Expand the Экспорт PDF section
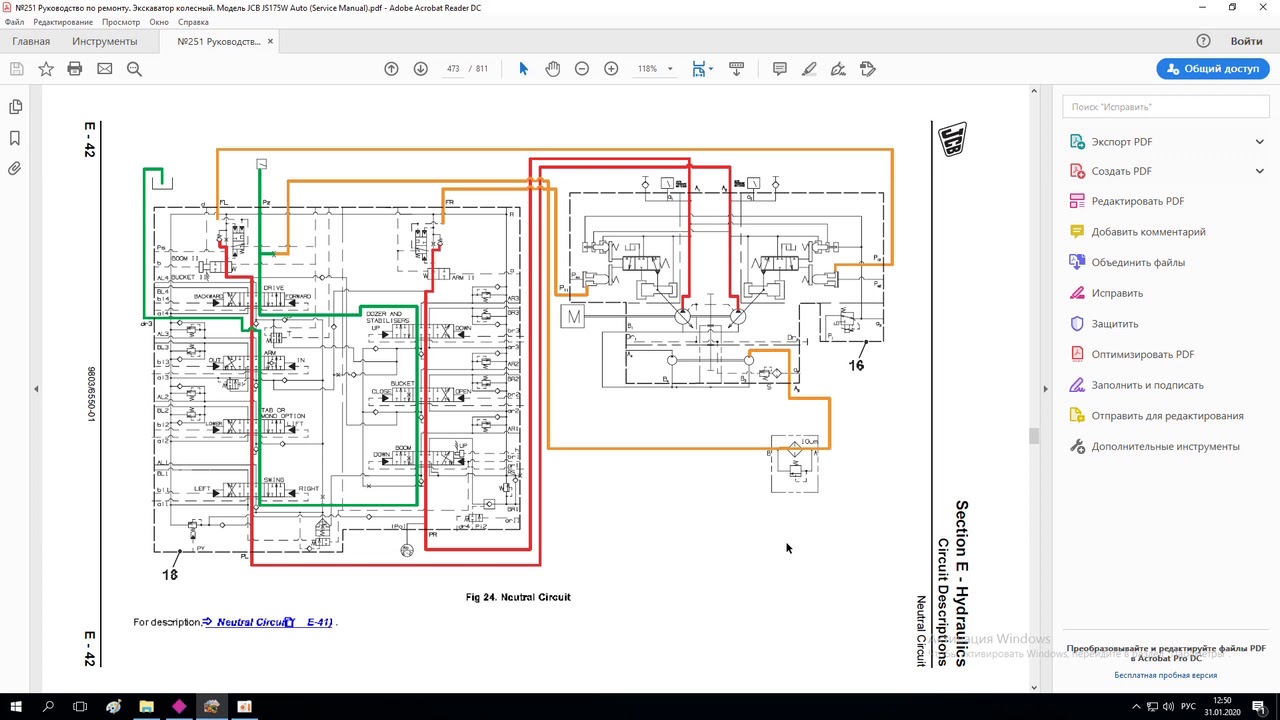The image size is (1280, 720). pos(1259,142)
